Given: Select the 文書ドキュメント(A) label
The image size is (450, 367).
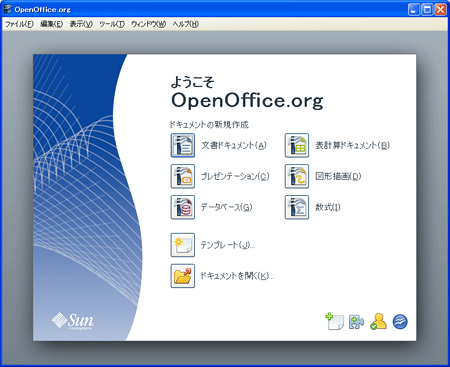Looking at the screenshot, I should pos(234,145).
